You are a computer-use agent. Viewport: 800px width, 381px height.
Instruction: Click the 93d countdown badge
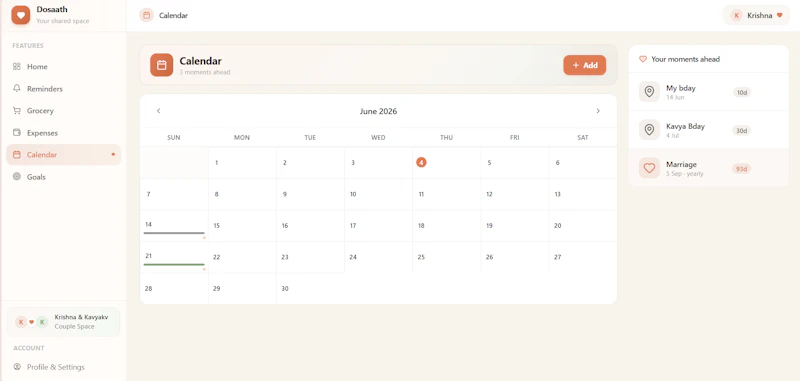[742, 169]
